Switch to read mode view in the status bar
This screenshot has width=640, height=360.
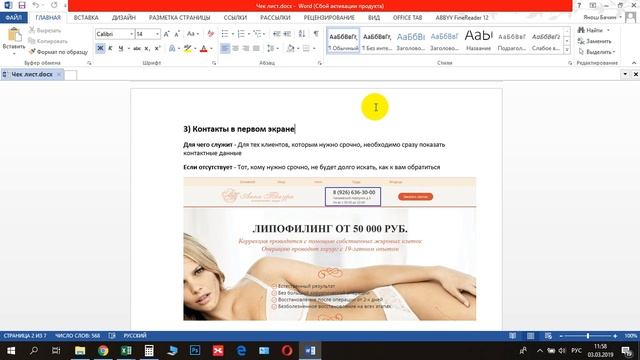(x=513, y=336)
